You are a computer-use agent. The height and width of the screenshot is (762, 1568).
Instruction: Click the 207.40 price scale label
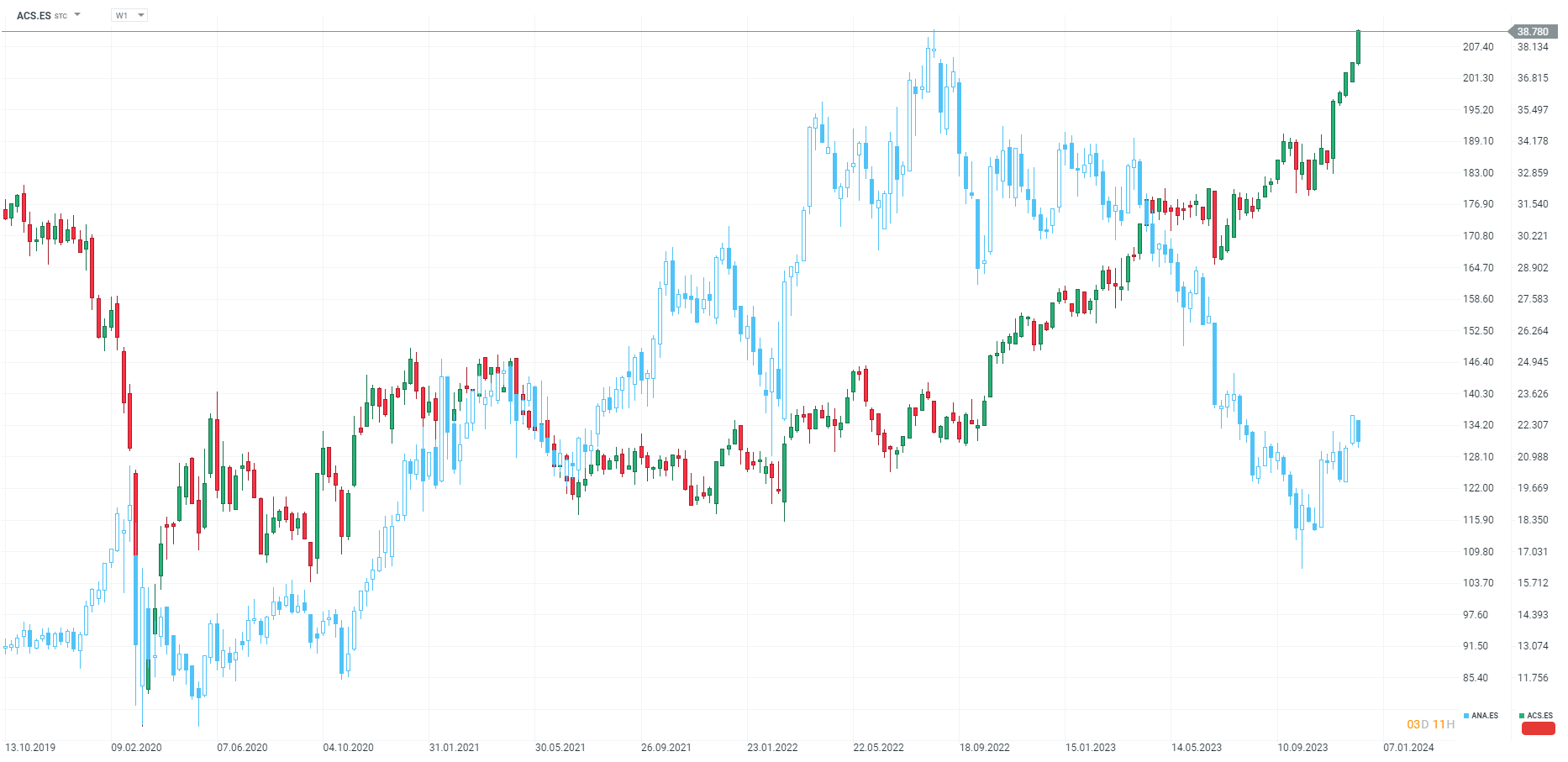[x=1478, y=47]
